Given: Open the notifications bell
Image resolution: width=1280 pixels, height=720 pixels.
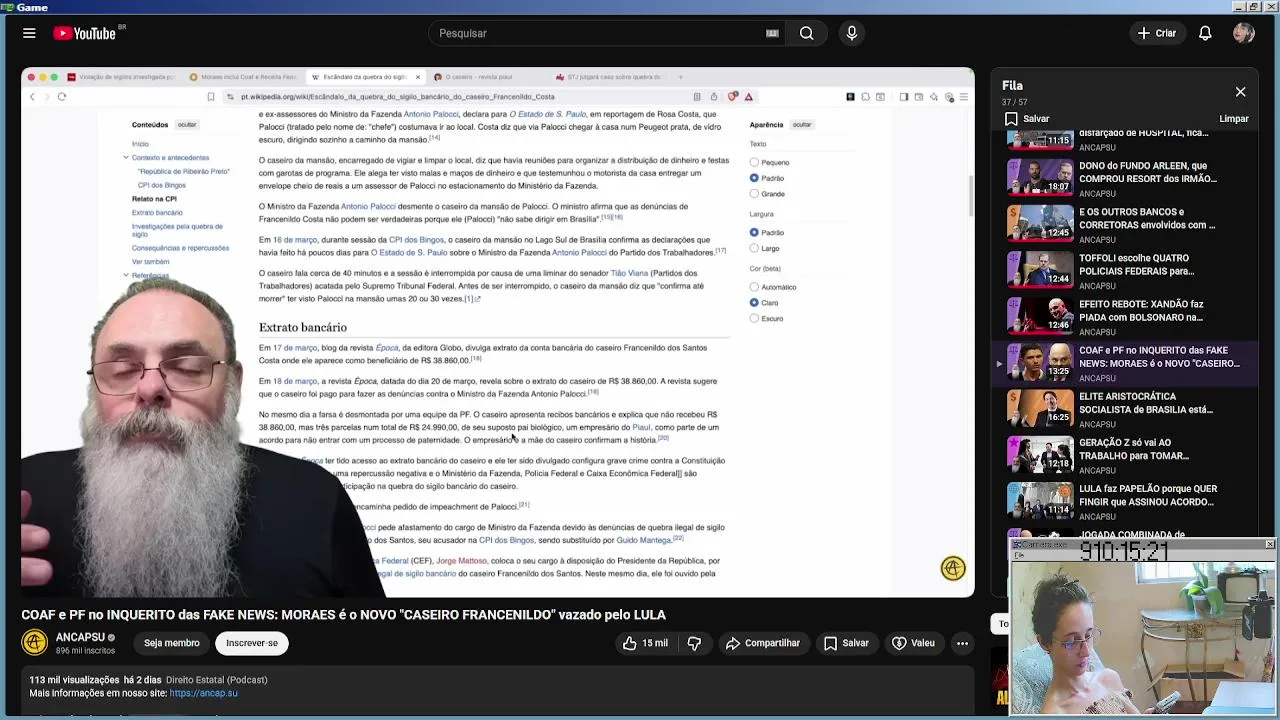Looking at the screenshot, I should pos(1205,33).
